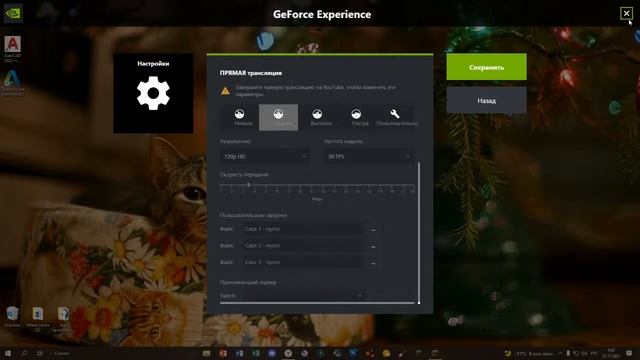Open the AutoCAD desktop shortcut
Image resolution: width=640 pixels, height=360 pixels.
pos(13,48)
